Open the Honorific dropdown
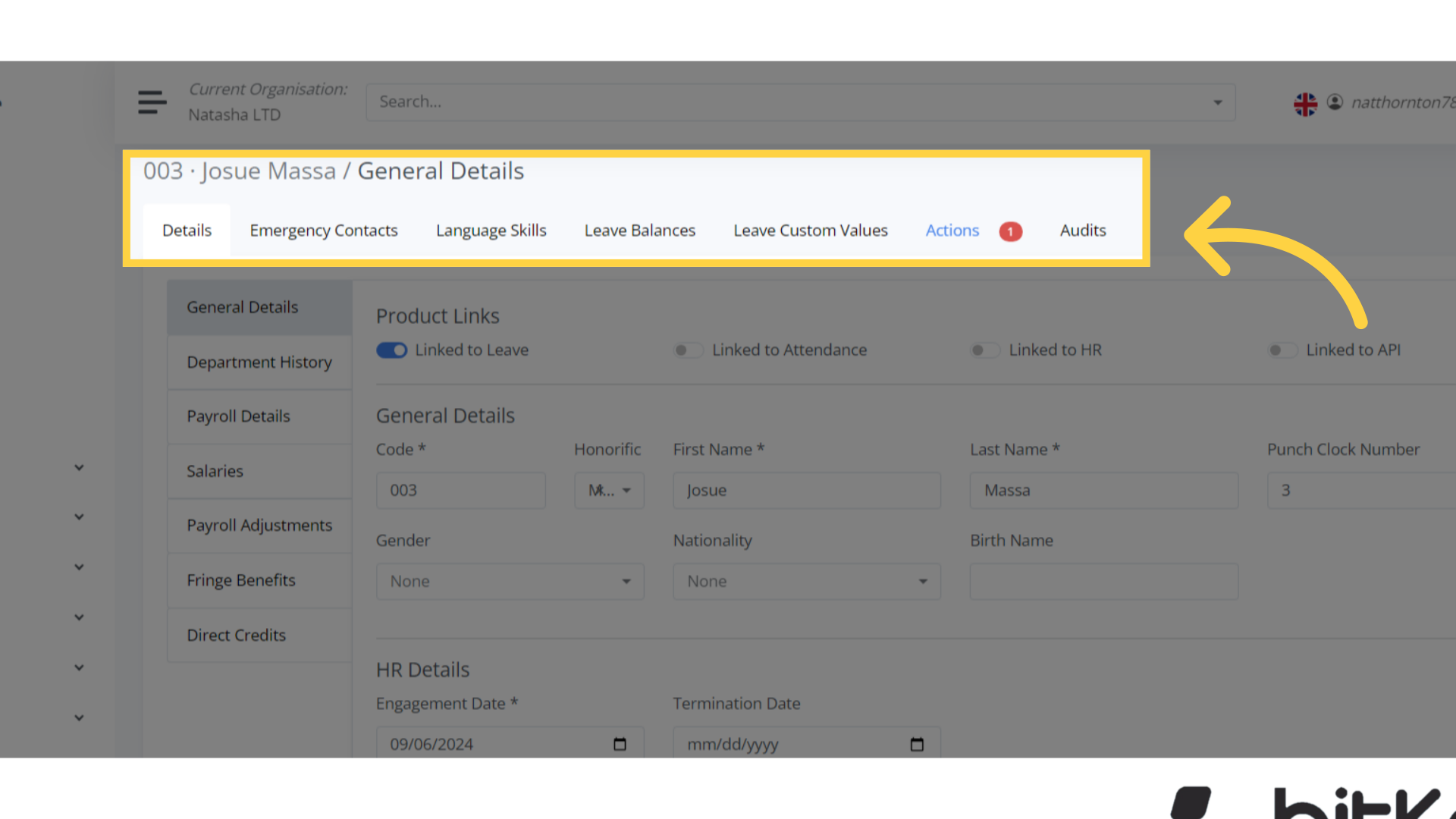The image size is (1456, 819). (608, 490)
